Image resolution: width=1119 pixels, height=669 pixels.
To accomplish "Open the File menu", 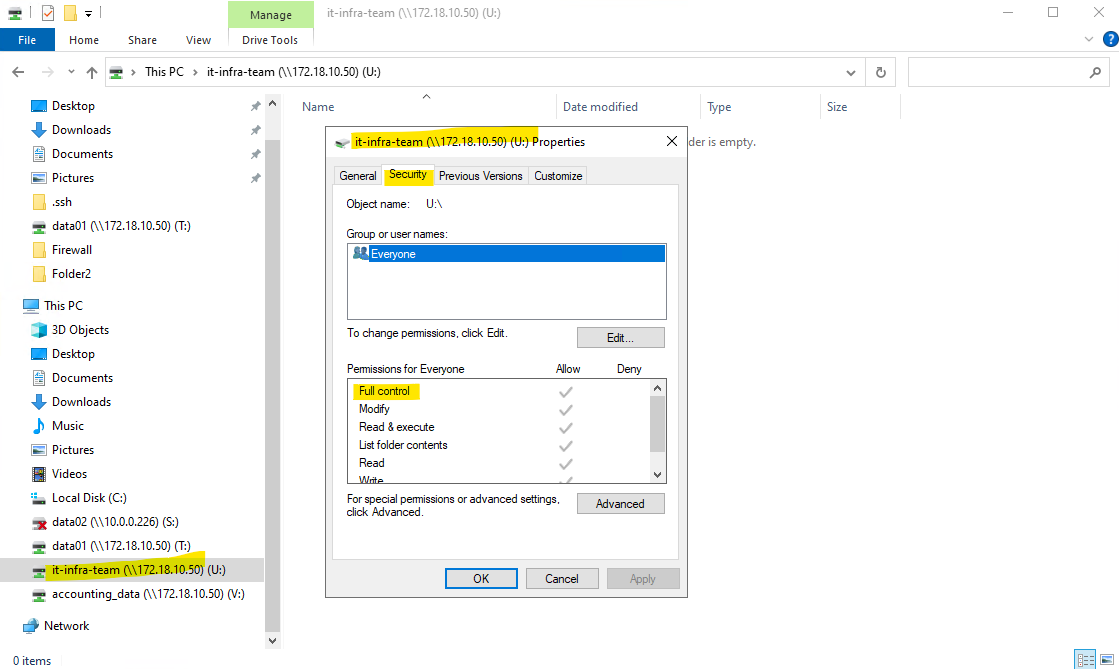I will tap(27, 40).
